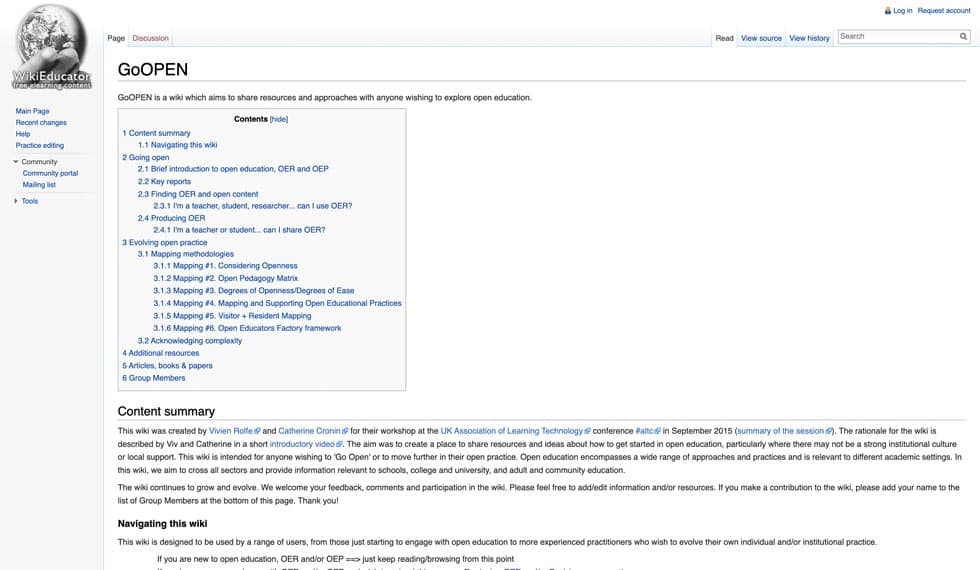Jump to 3.1.6 Open Educators Factory framework

tap(248, 329)
